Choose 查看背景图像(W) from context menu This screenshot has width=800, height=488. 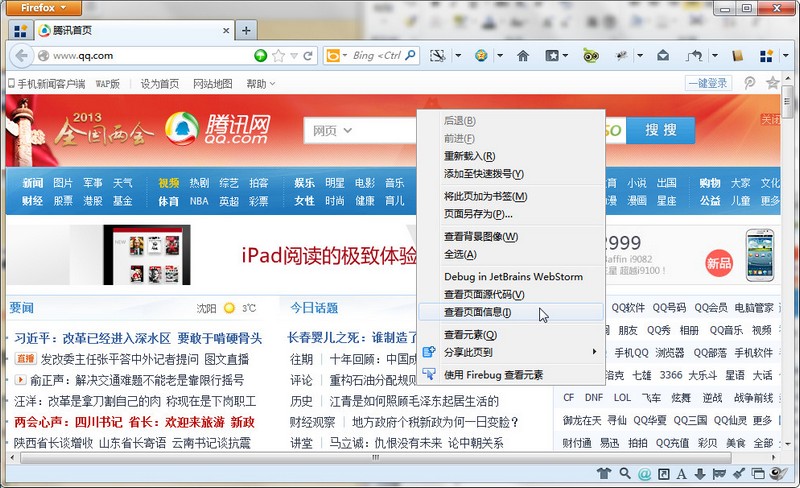(x=511, y=237)
